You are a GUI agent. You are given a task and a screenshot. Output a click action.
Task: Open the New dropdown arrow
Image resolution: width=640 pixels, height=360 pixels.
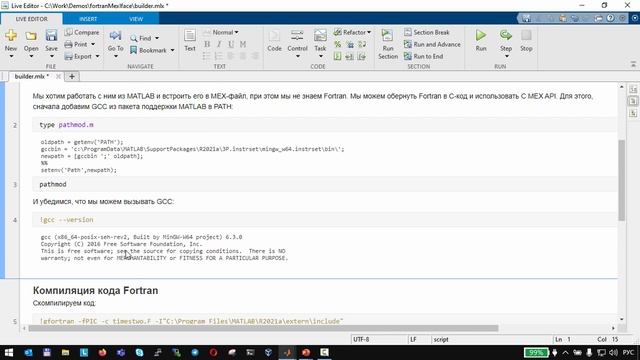click(11, 56)
